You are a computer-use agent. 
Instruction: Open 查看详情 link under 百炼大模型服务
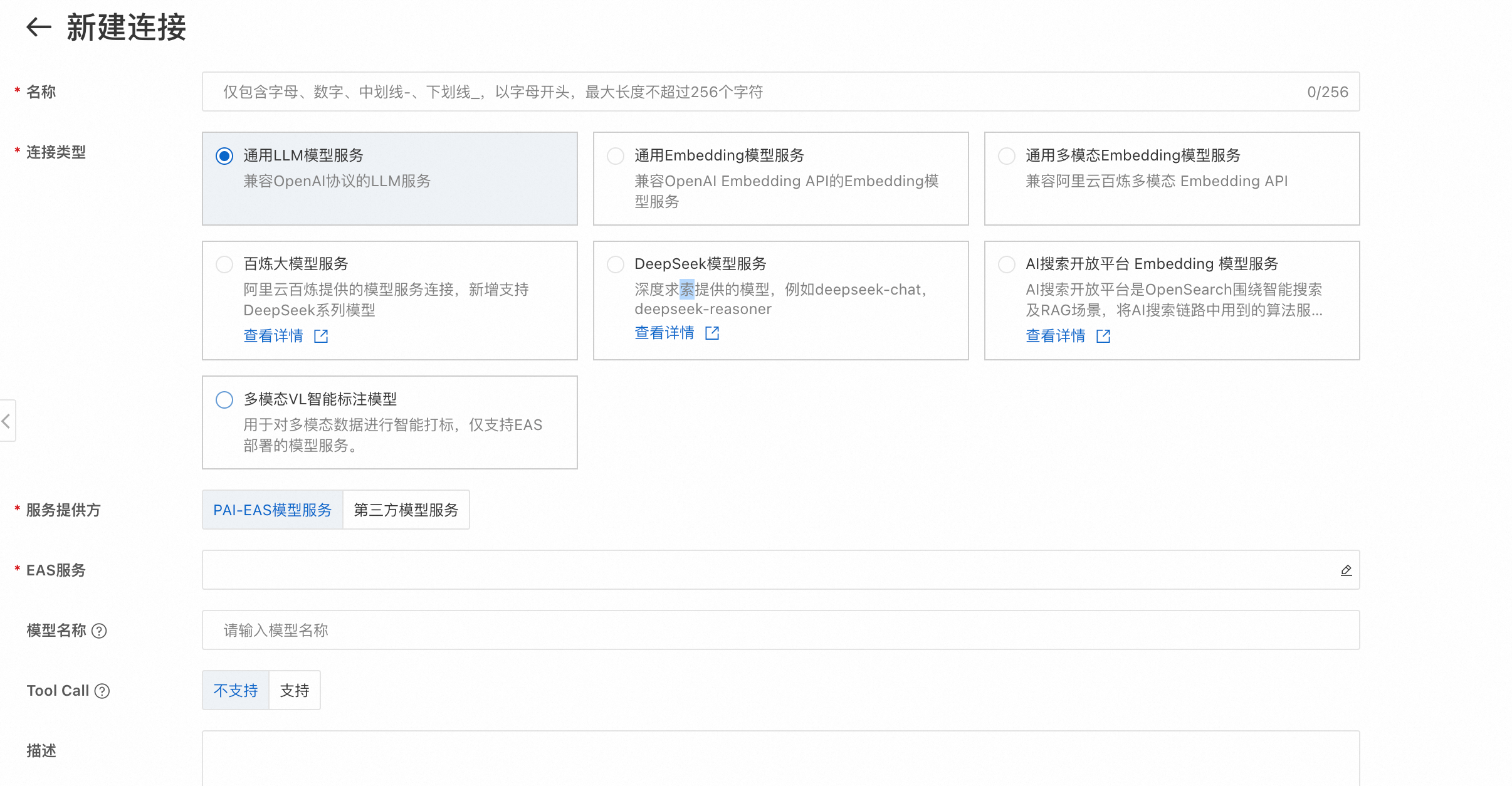(x=273, y=337)
